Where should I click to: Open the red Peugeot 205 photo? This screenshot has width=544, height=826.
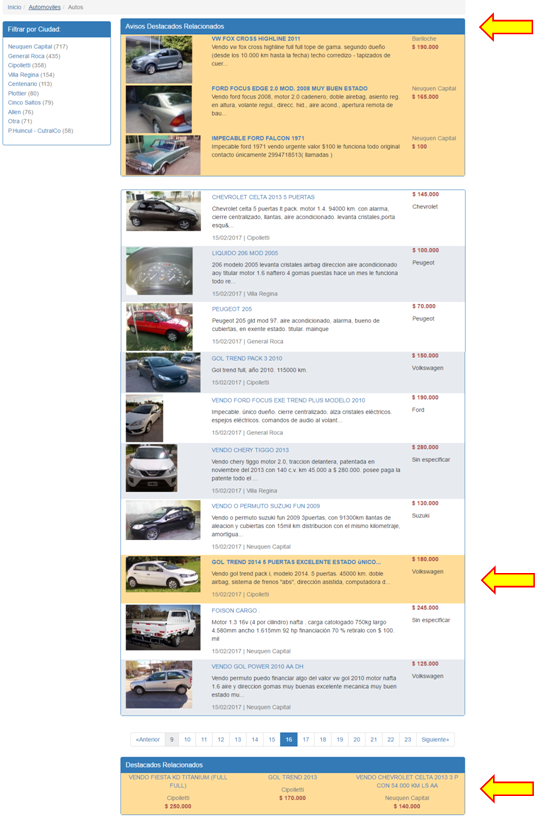coord(159,327)
